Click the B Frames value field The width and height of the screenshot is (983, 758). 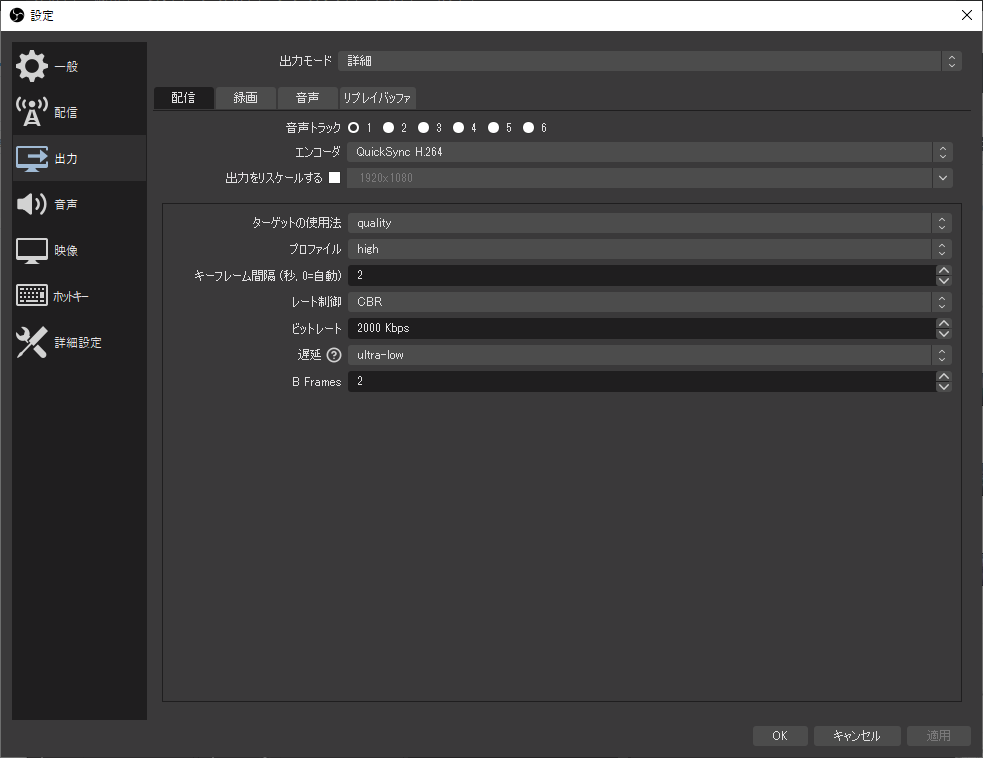(x=642, y=381)
